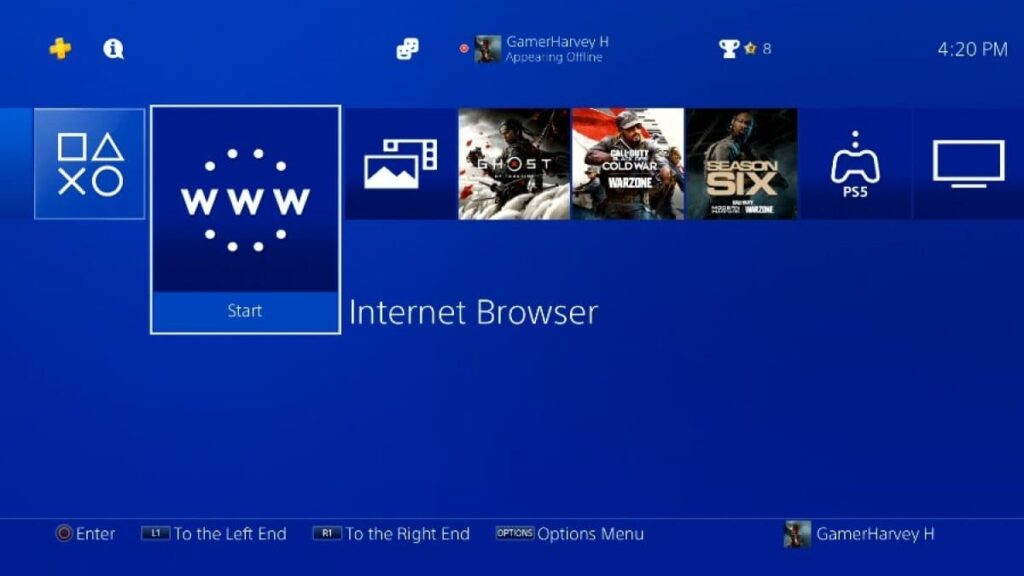Select the PS5 controller tile
This screenshot has height=576, width=1024.
[x=855, y=164]
